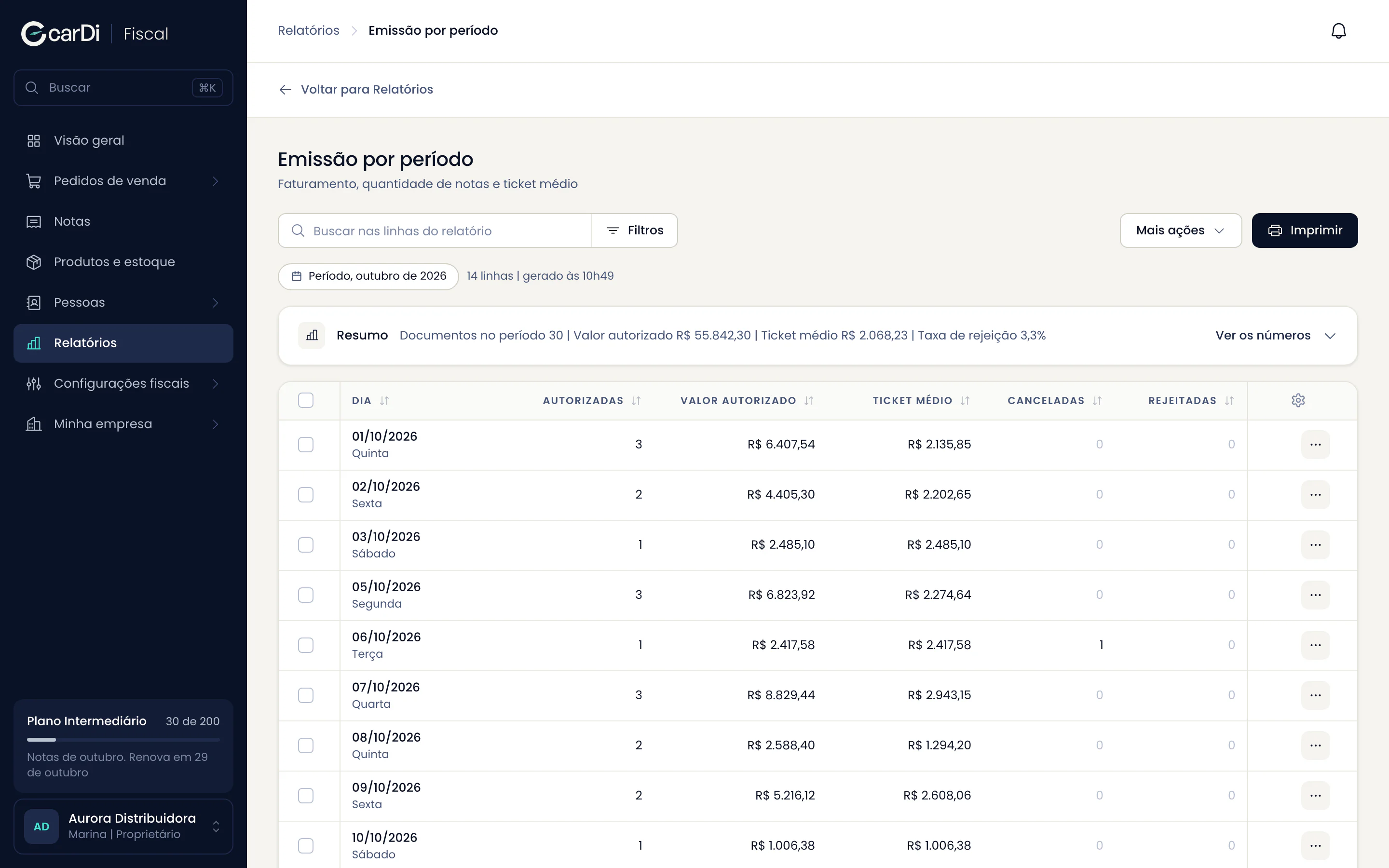Click the Imprimir button
Viewport: 1389px width, 868px height.
(x=1305, y=230)
